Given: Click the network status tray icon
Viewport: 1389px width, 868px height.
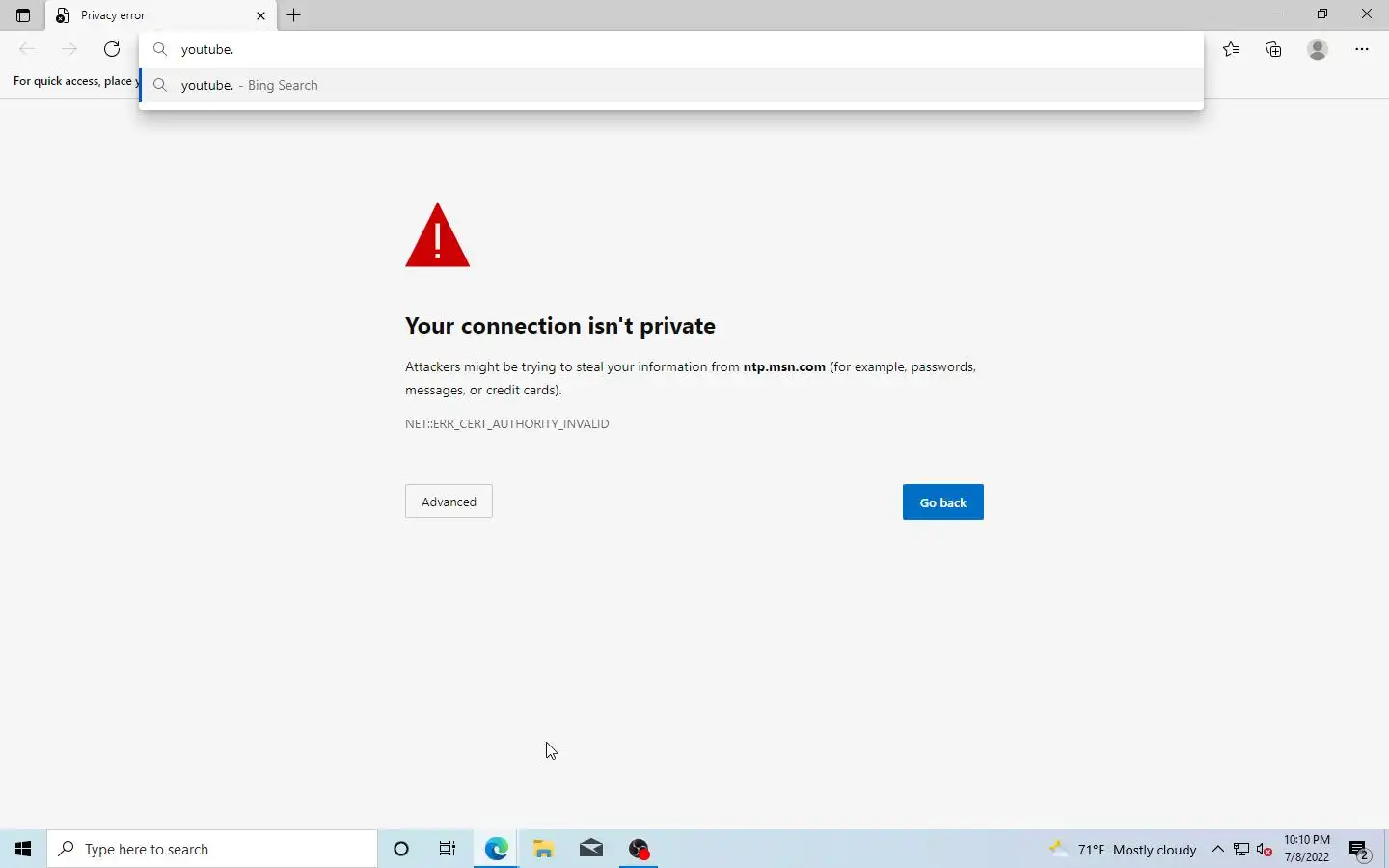Looking at the screenshot, I should pyautogui.click(x=1241, y=850).
